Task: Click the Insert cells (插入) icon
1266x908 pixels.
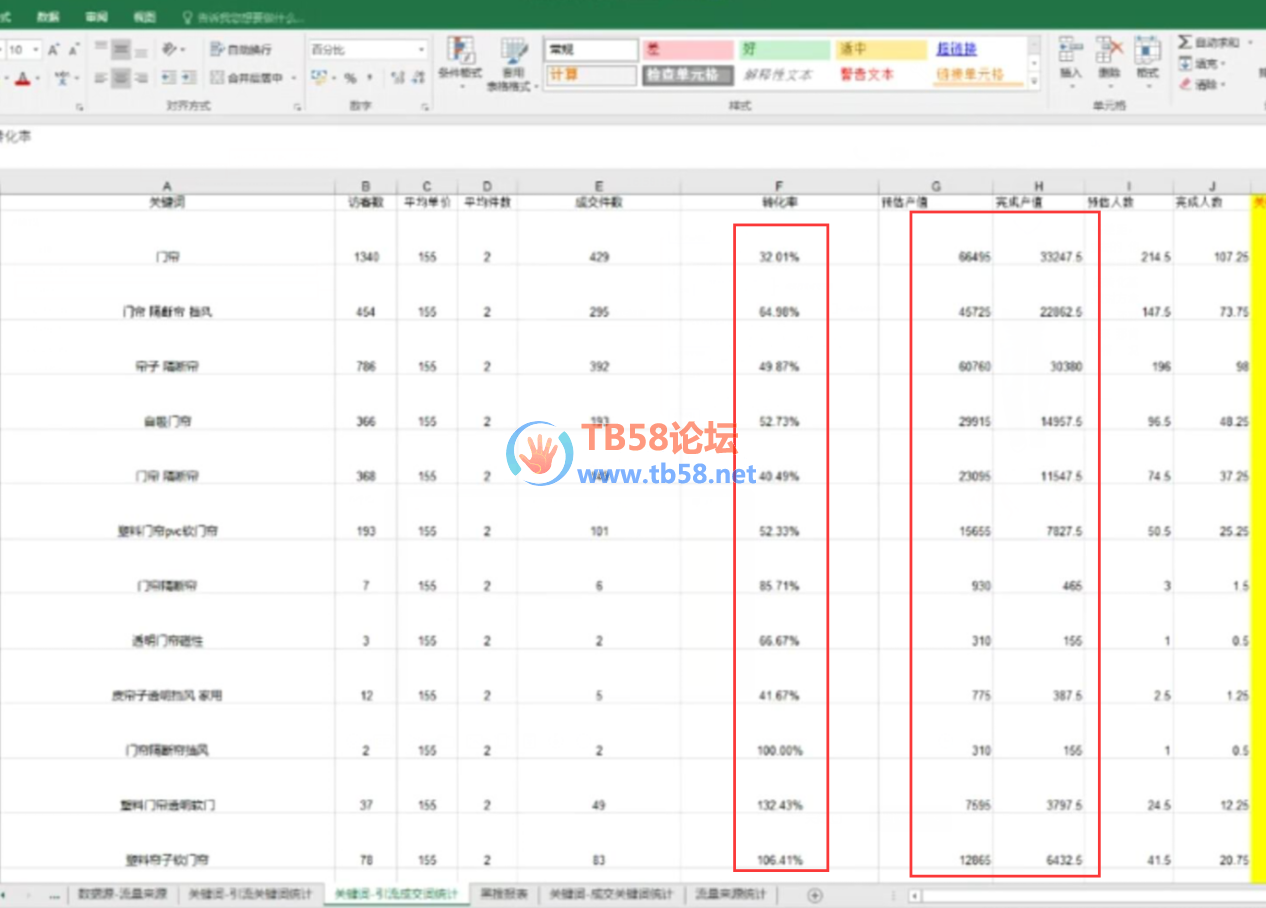Action: point(1070,58)
